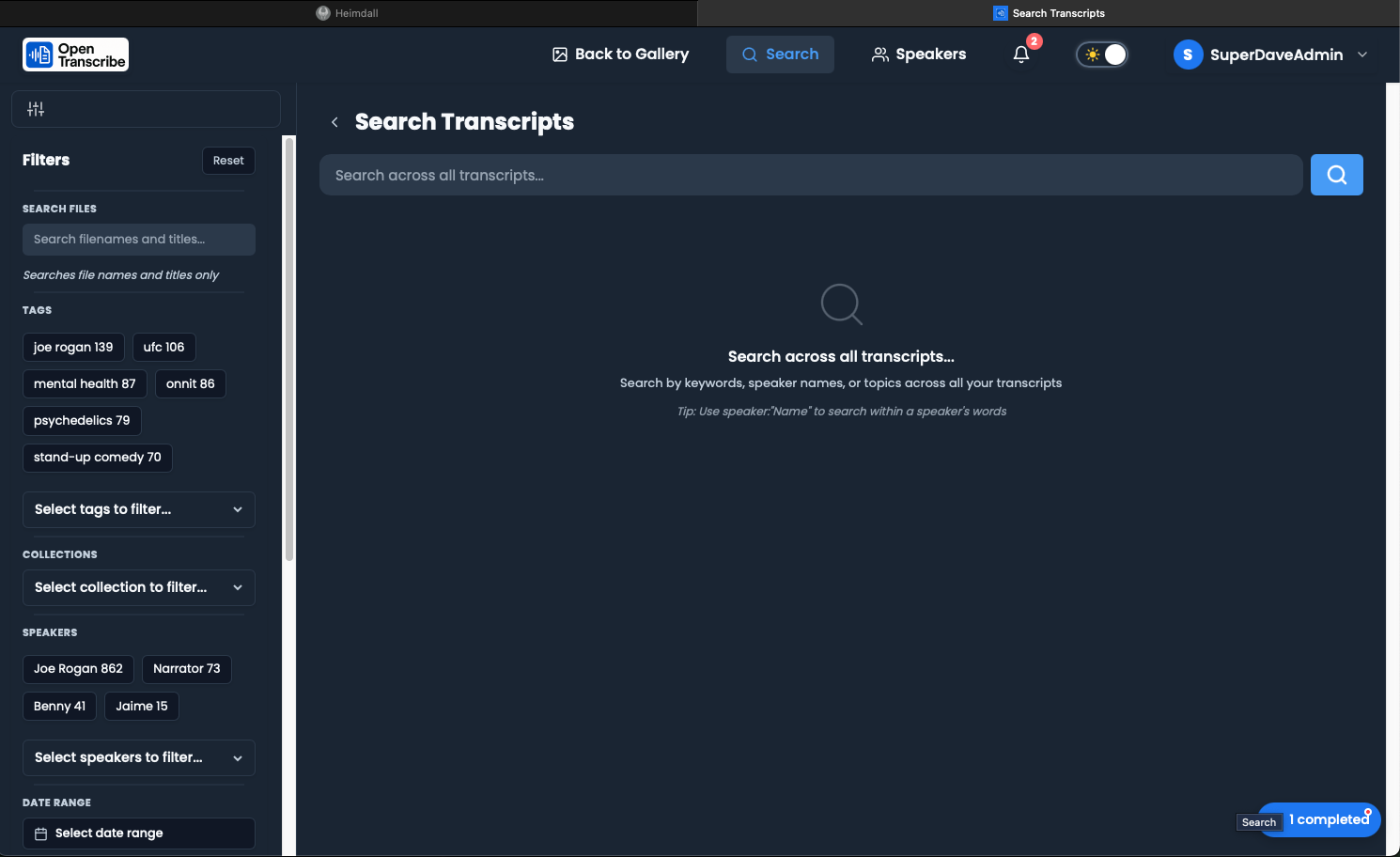Image resolution: width=1400 pixels, height=857 pixels.
Task: Click the calendar icon in date range
Action: pyautogui.click(x=40, y=834)
